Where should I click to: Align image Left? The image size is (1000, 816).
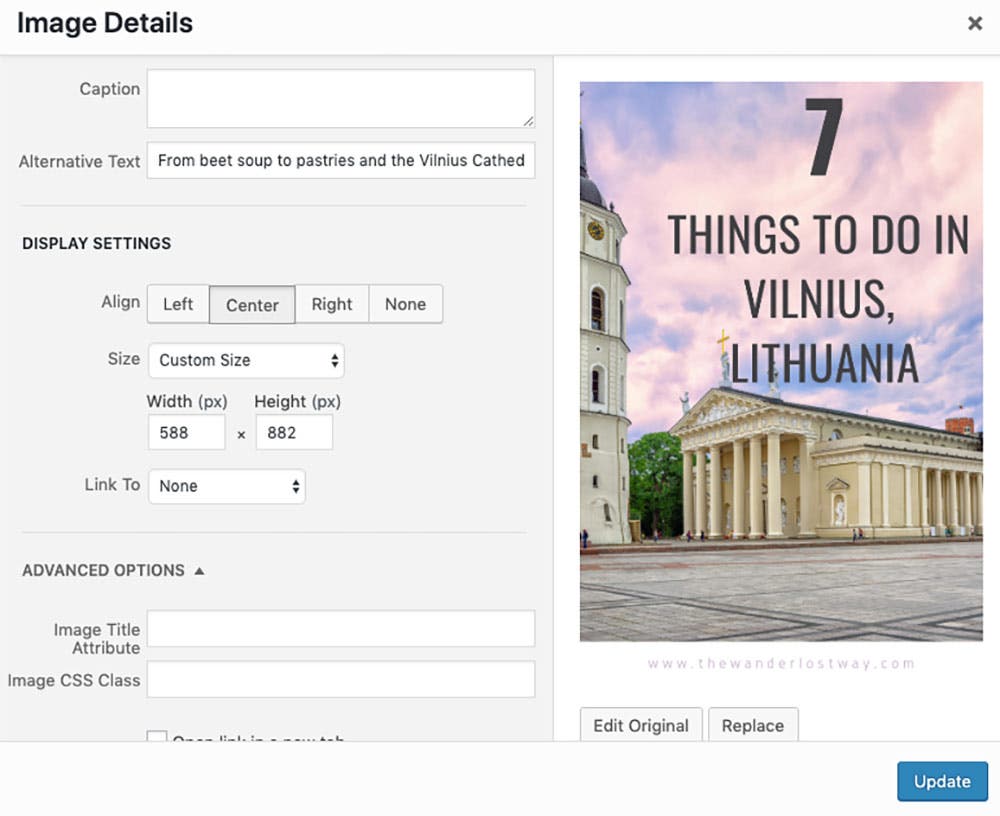click(x=178, y=304)
